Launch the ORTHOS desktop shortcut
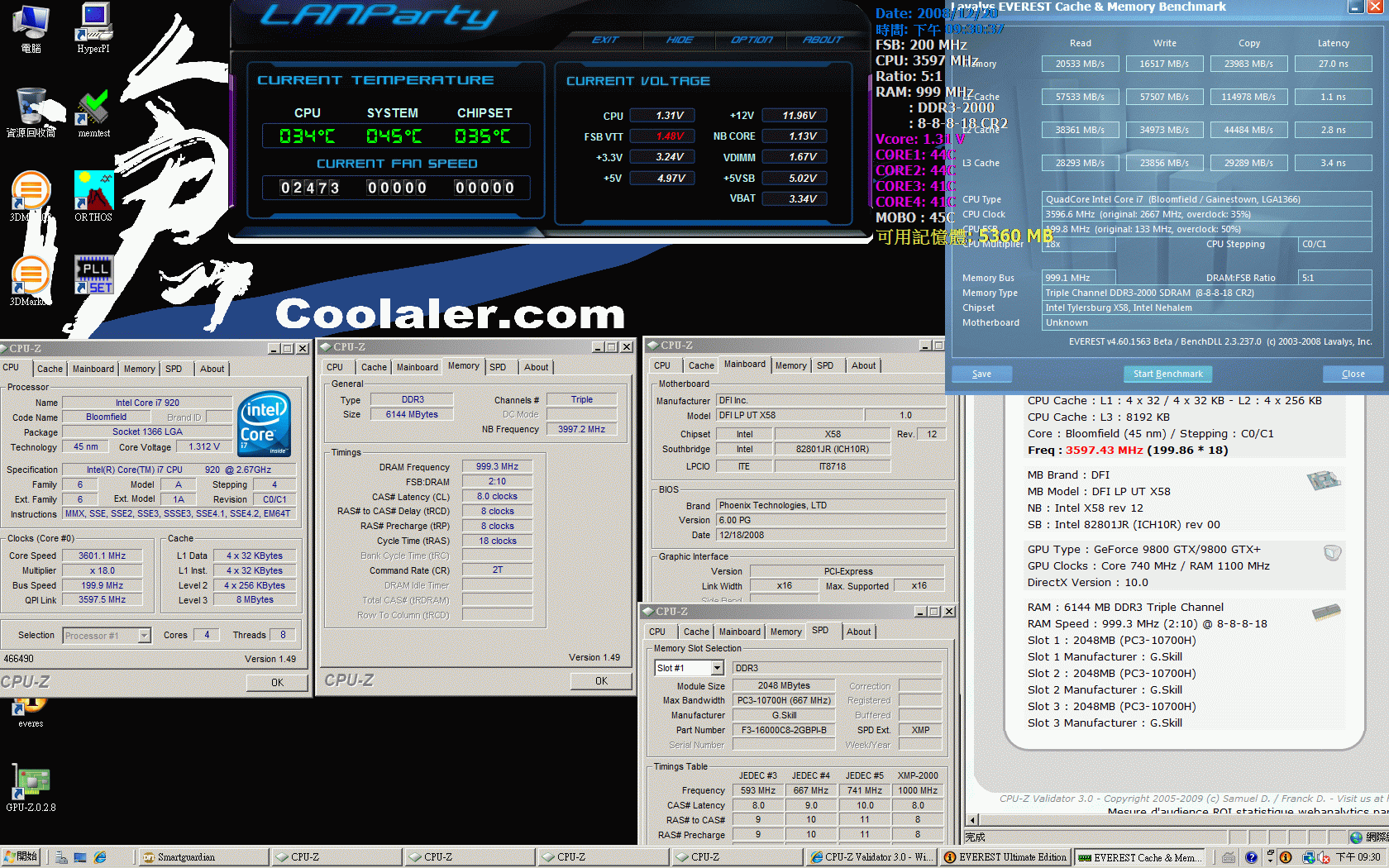Viewport: 1389px width, 868px height. click(x=93, y=196)
